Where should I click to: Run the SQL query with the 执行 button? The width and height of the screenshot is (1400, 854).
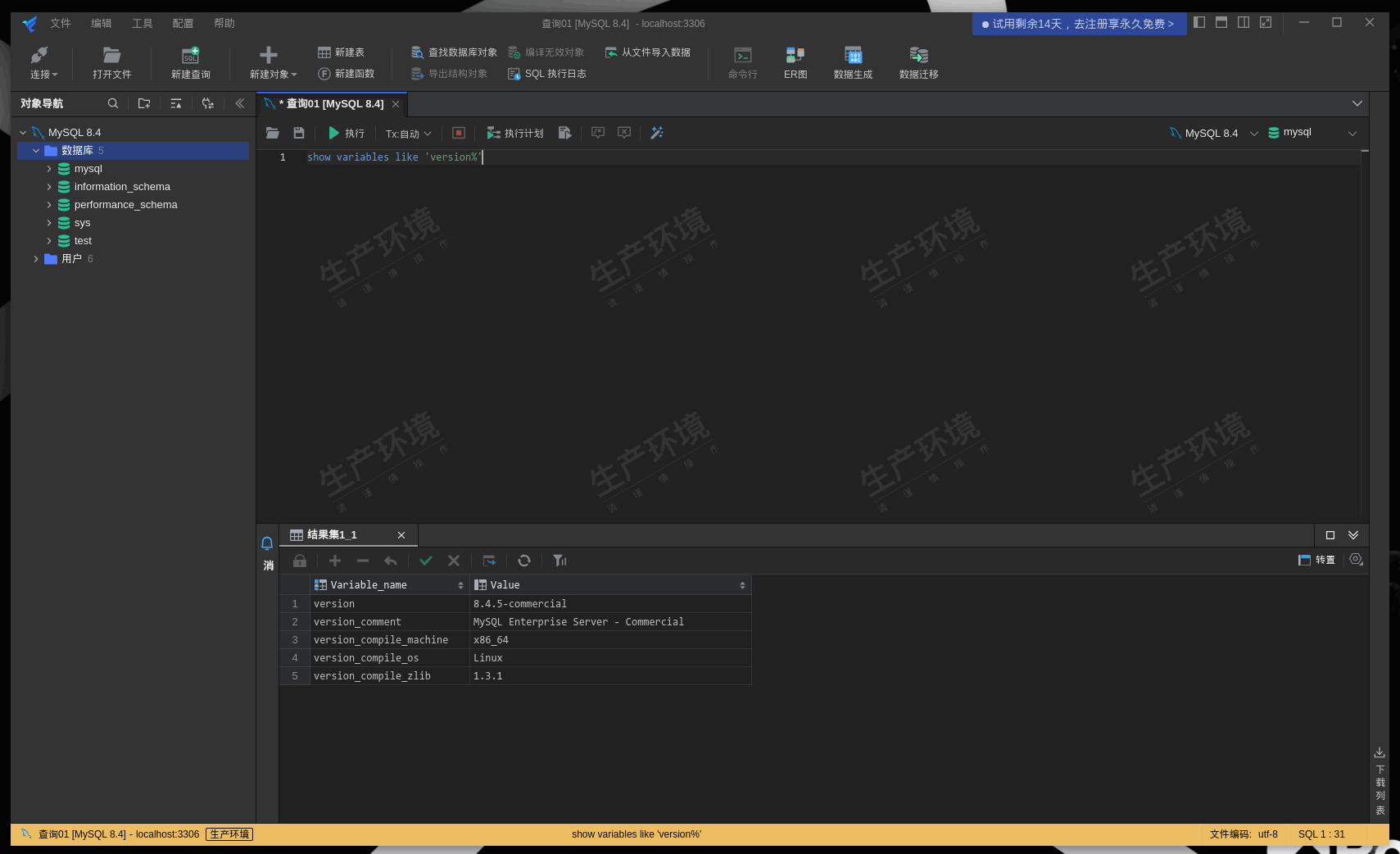point(346,133)
